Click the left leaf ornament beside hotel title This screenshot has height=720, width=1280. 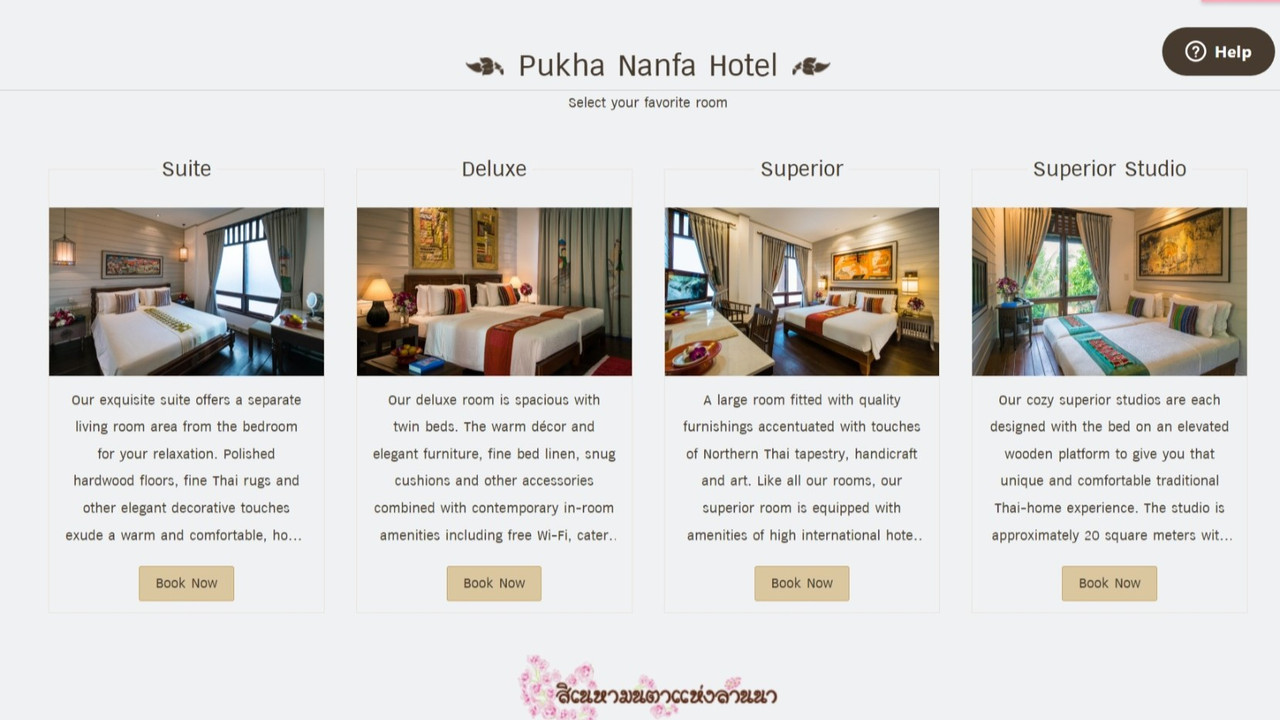pyautogui.click(x=485, y=67)
